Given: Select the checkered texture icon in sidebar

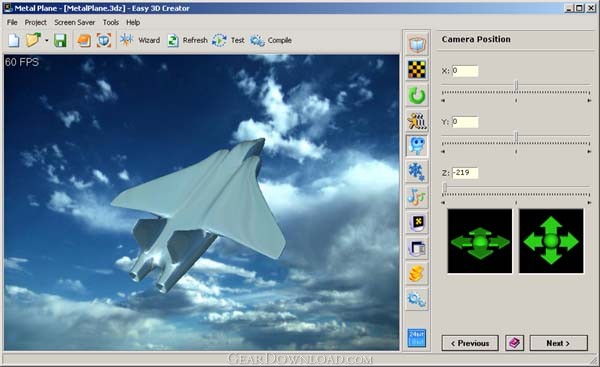Looking at the screenshot, I should 417,70.
